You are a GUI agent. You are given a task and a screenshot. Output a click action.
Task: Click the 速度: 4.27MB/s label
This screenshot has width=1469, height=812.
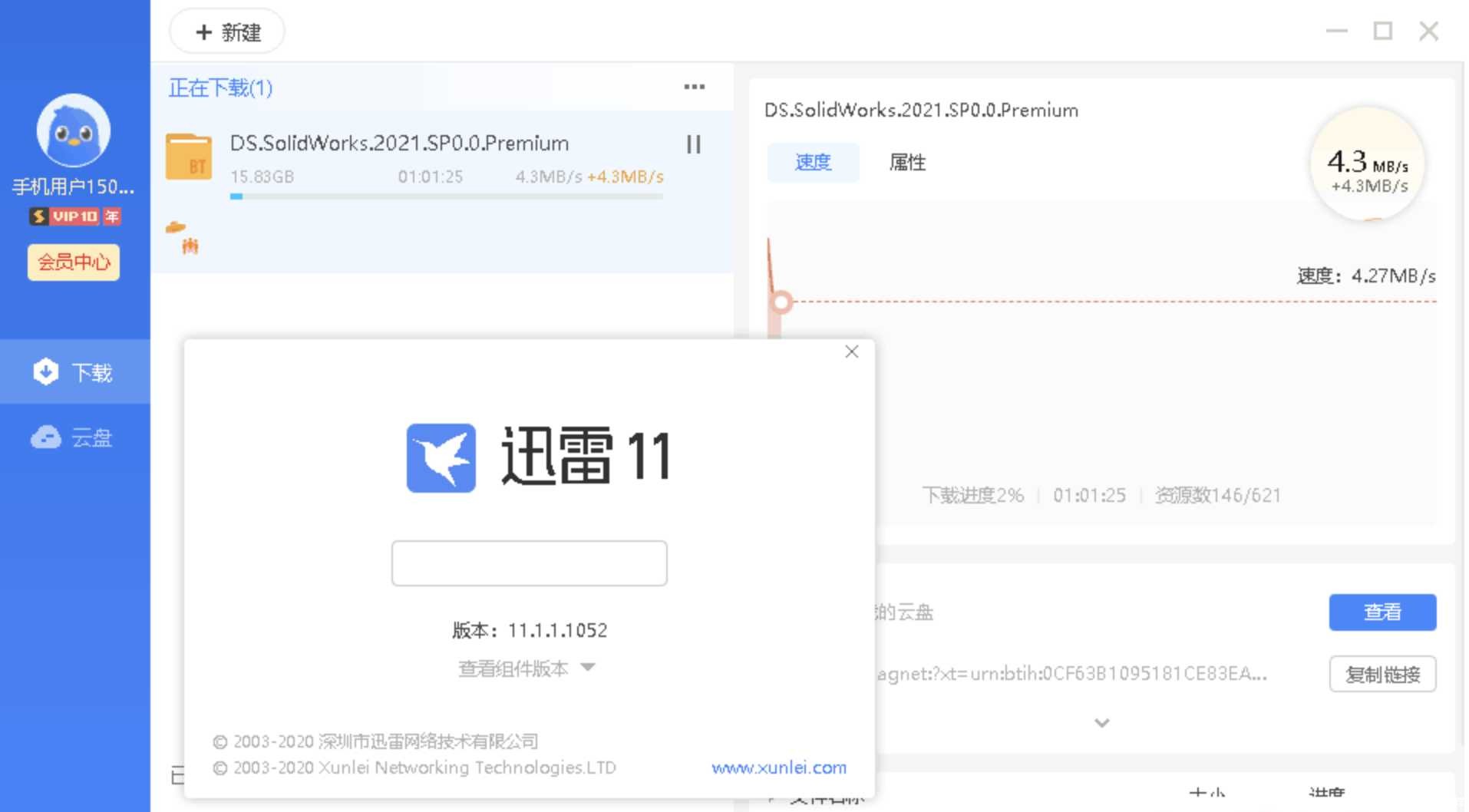tap(1366, 276)
